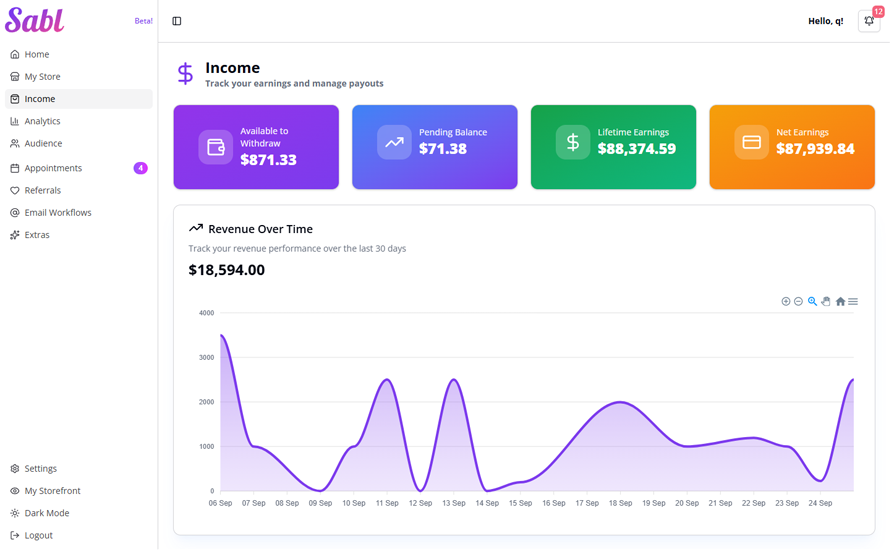Screen dimensions: 890x550
Task: Go to Home page
Action: 37,54
